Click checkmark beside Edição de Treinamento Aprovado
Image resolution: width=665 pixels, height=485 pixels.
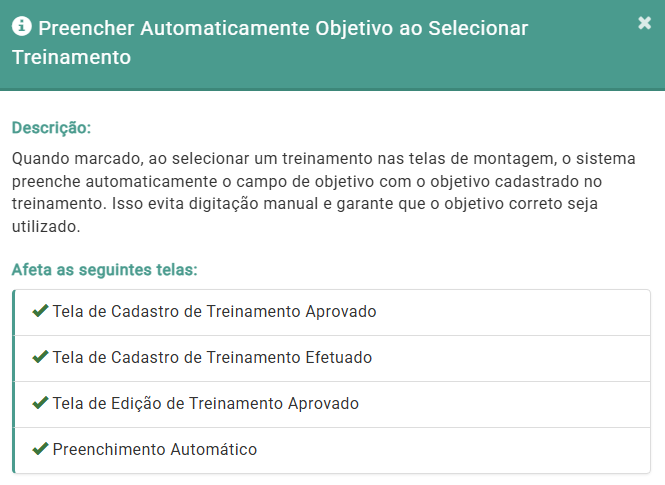40,403
